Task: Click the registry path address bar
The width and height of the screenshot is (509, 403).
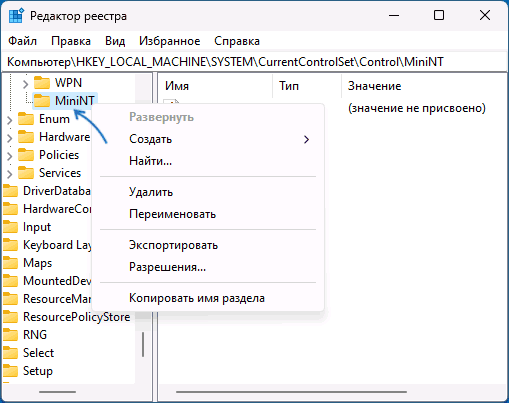Action: [254, 62]
